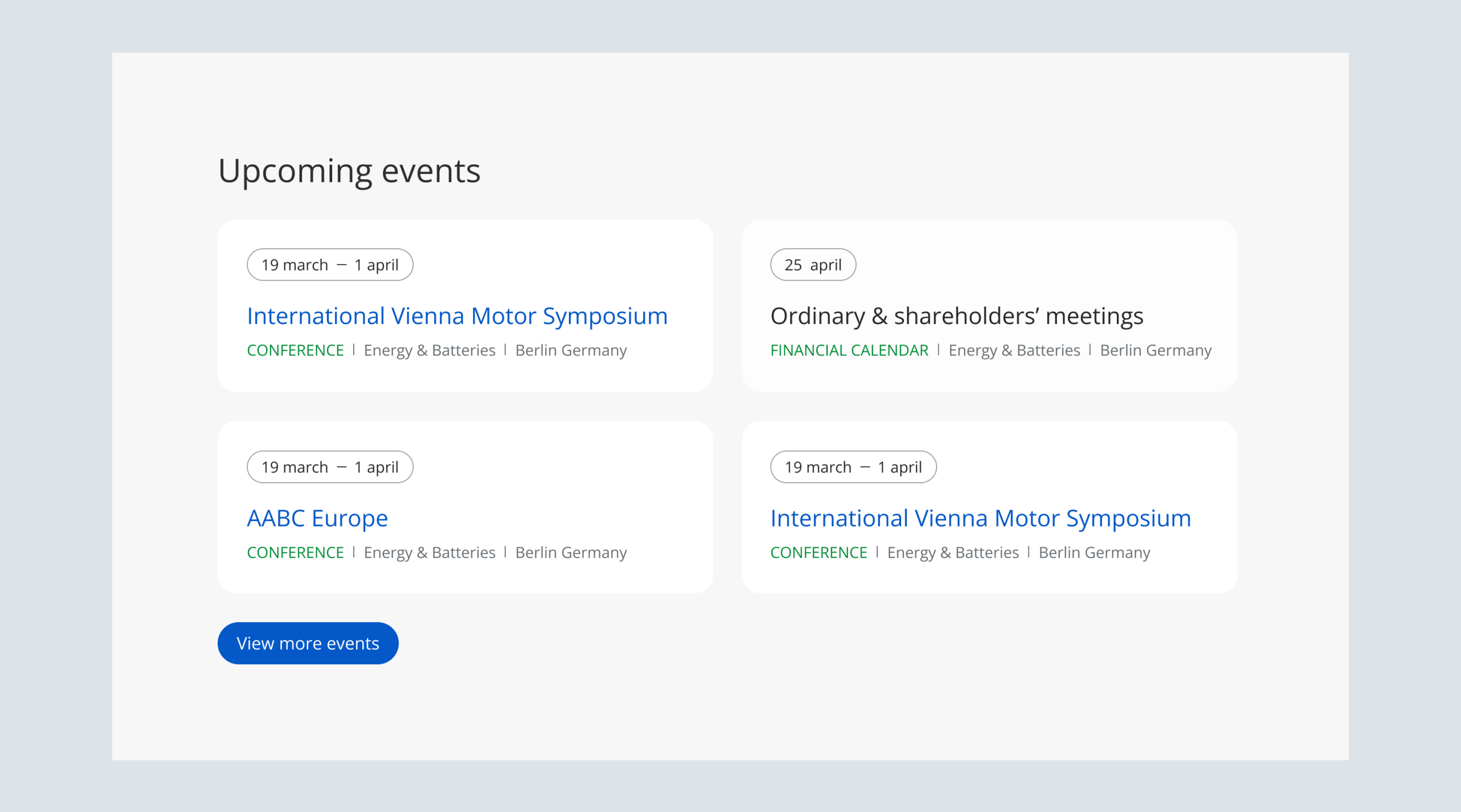Click Ordinary & shareholders' meetings title
This screenshot has height=812, width=1461.
tap(956, 316)
